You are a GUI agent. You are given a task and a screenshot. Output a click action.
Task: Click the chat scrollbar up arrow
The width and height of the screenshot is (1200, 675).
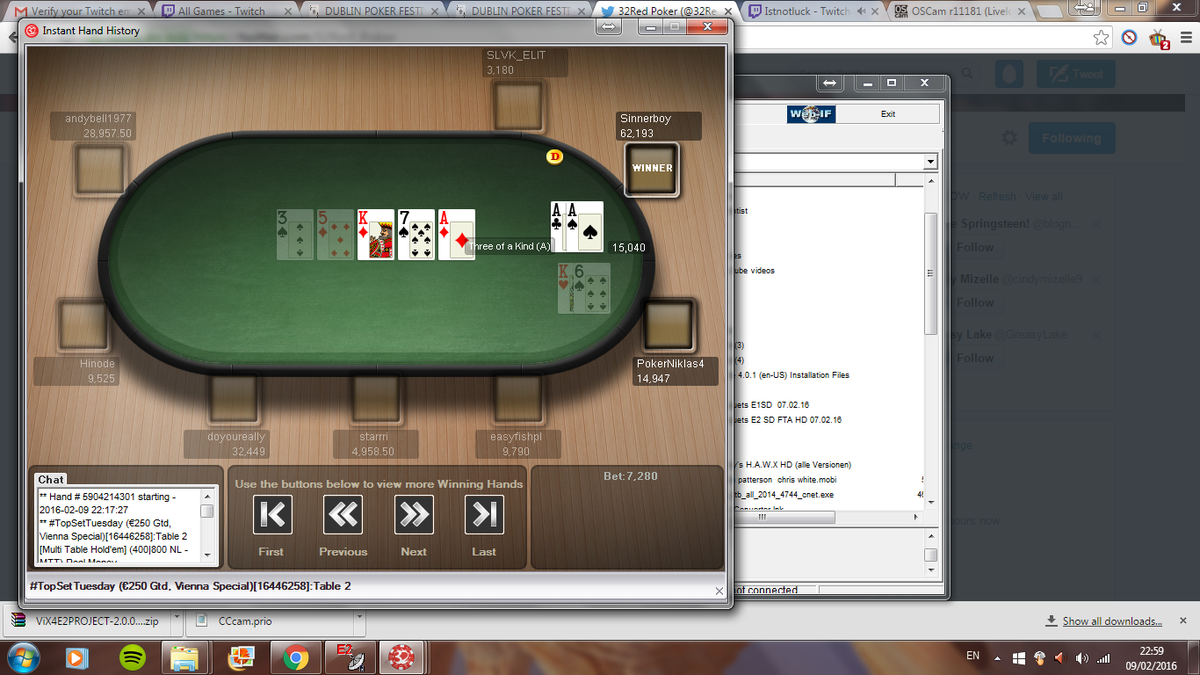208,495
